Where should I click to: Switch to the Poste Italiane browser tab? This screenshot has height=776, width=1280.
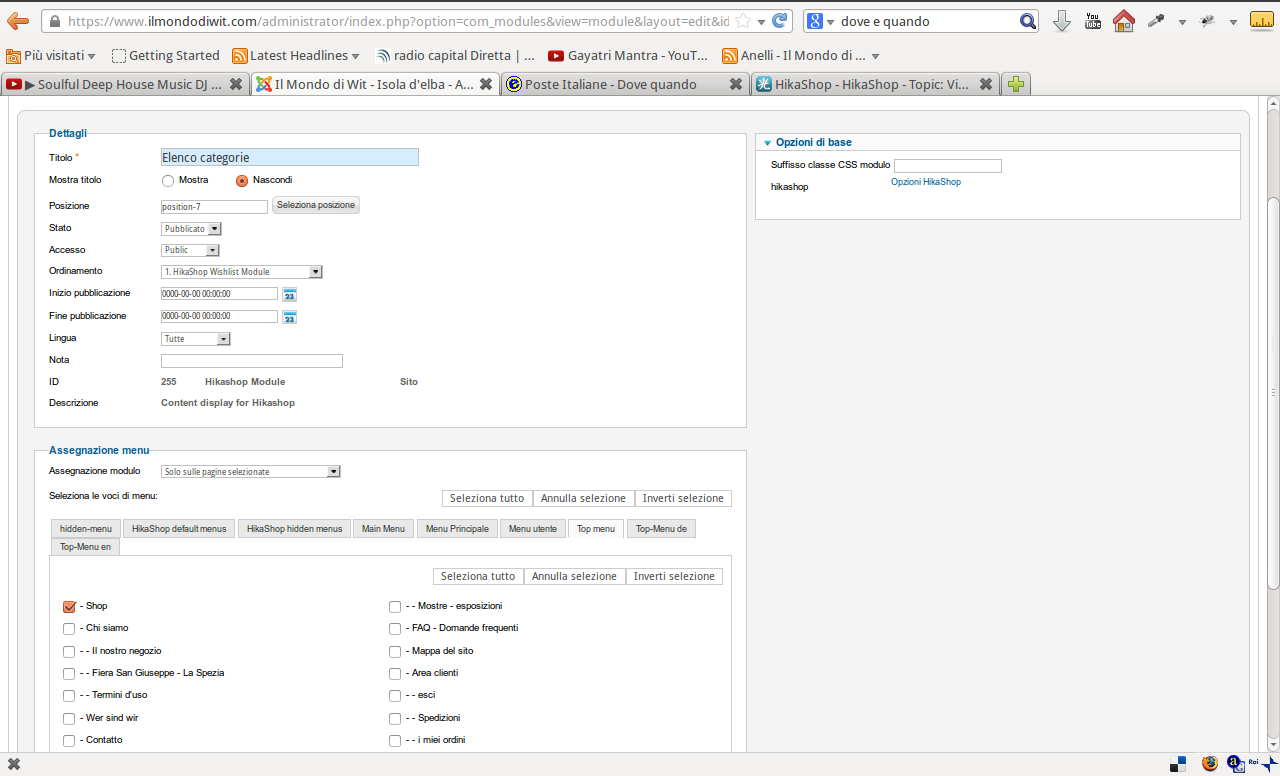coord(625,85)
